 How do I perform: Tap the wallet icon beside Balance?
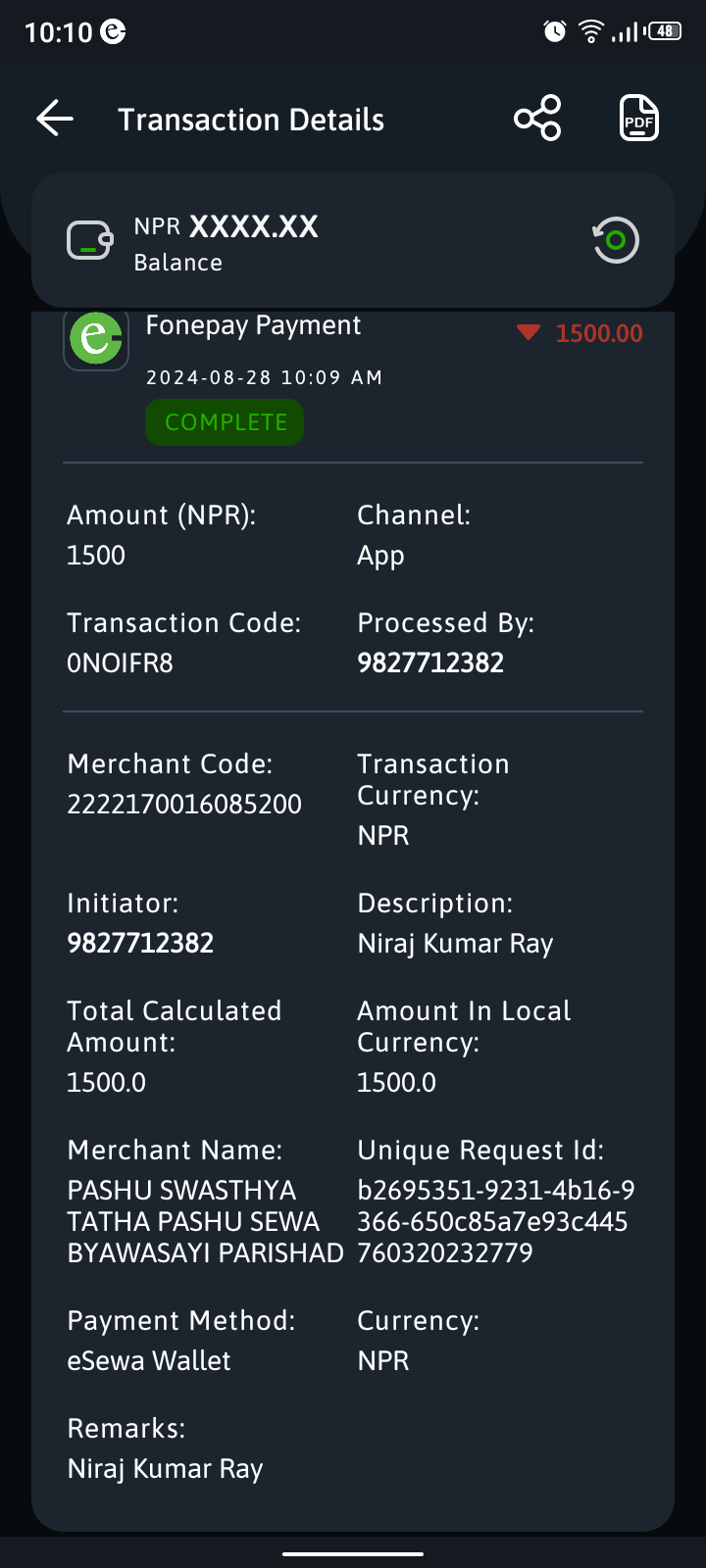(x=90, y=240)
